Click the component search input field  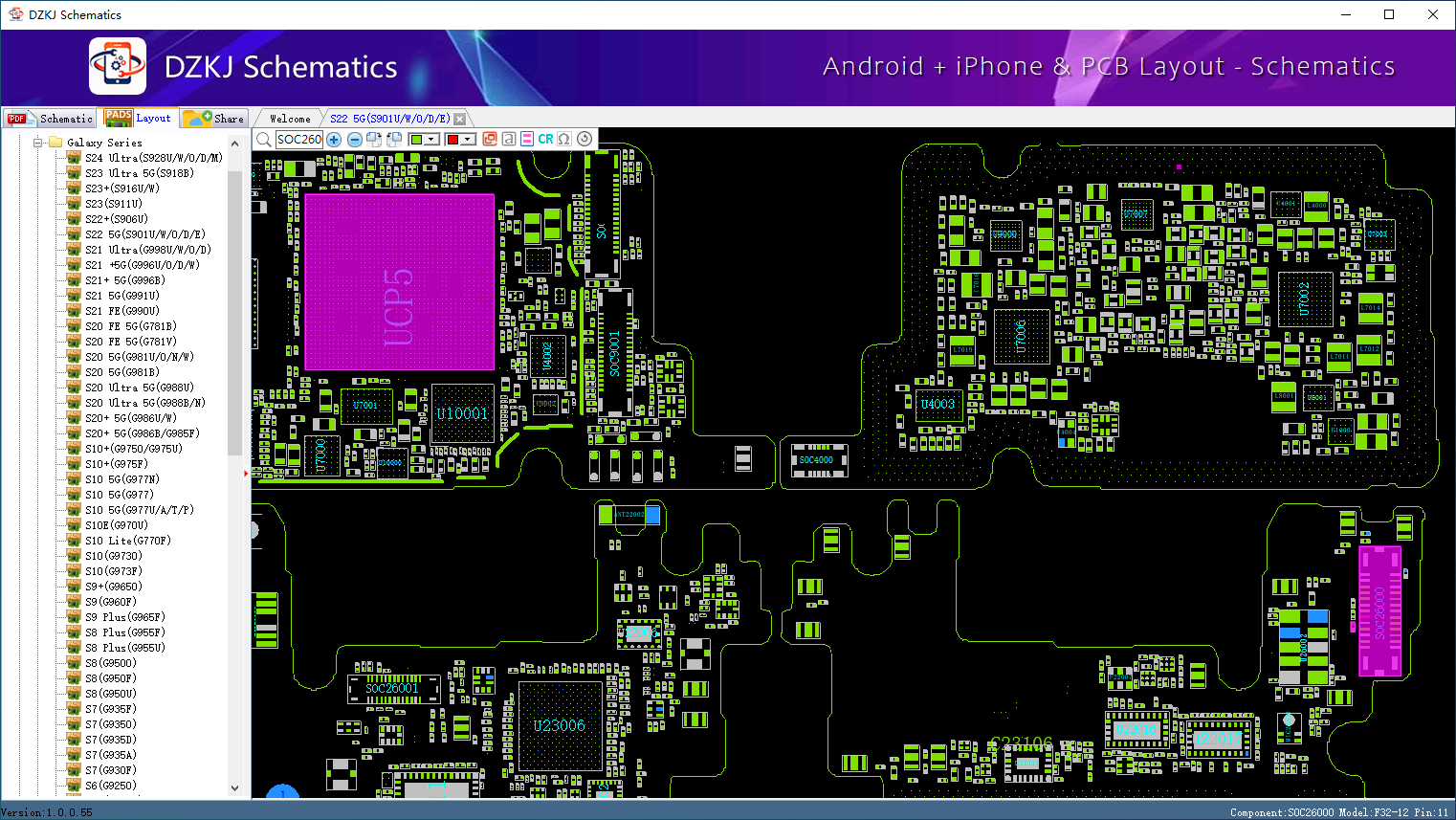(x=299, y=140)
